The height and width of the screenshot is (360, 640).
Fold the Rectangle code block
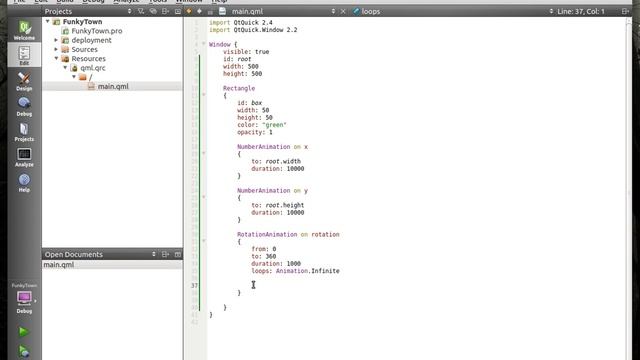(x=203, y=95)
